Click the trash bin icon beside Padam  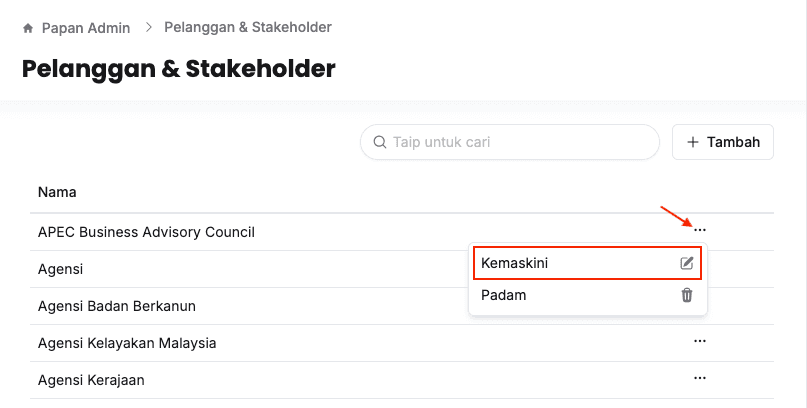tap(687, 295)
